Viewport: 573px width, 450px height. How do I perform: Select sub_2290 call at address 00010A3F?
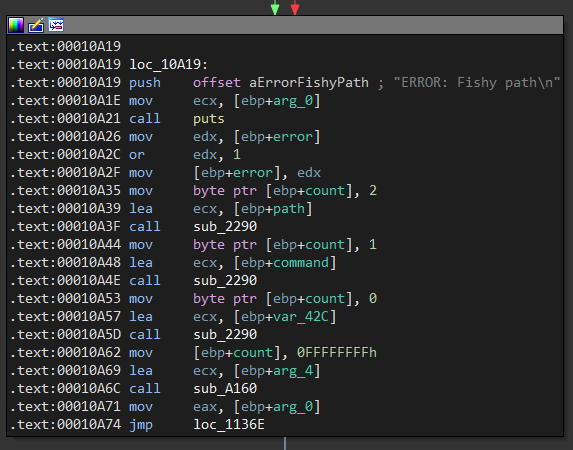(225, 227)
